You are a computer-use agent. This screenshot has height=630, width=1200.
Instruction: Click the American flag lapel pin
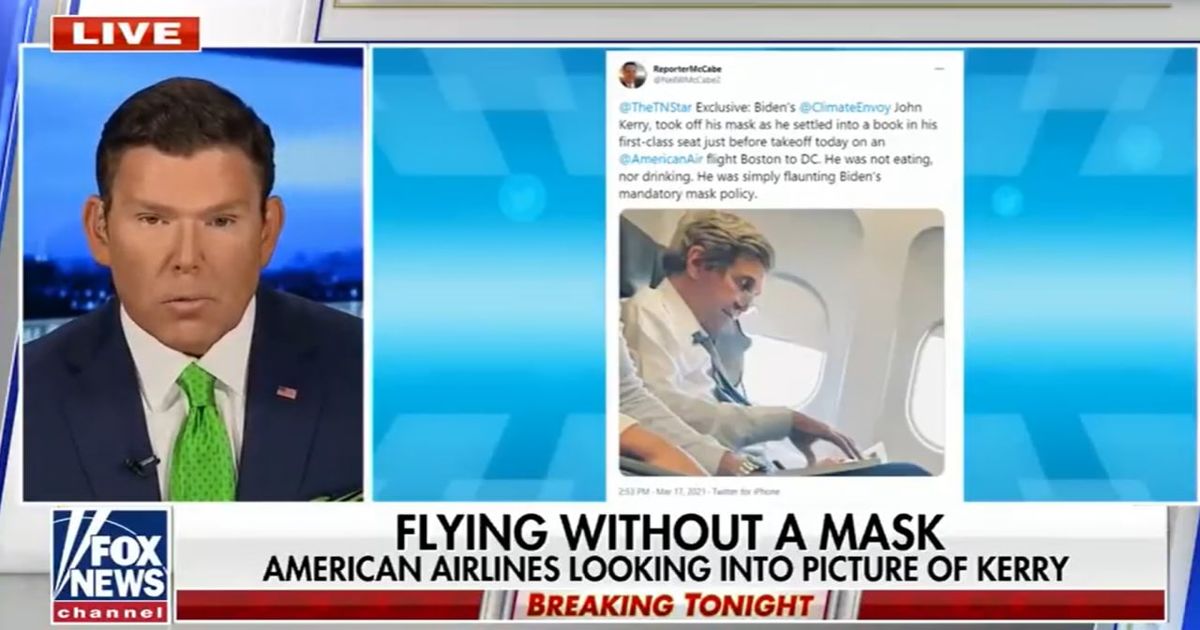pos(286,392)
